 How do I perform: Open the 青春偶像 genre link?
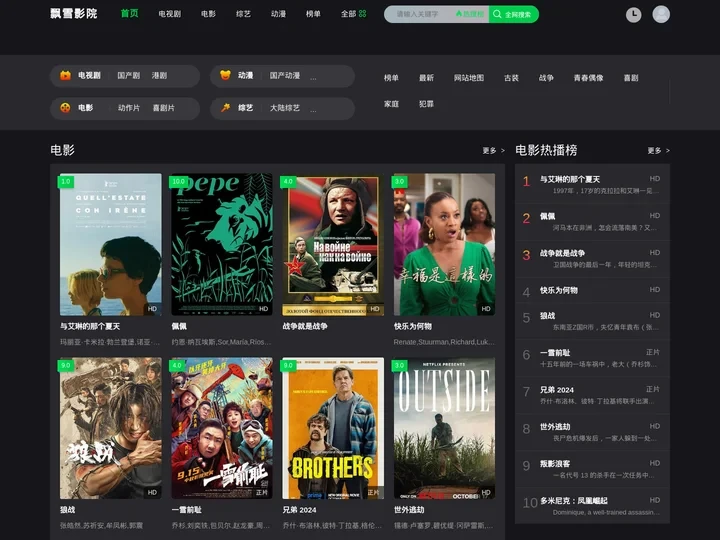pyautogui.click(x=588, y=78)
